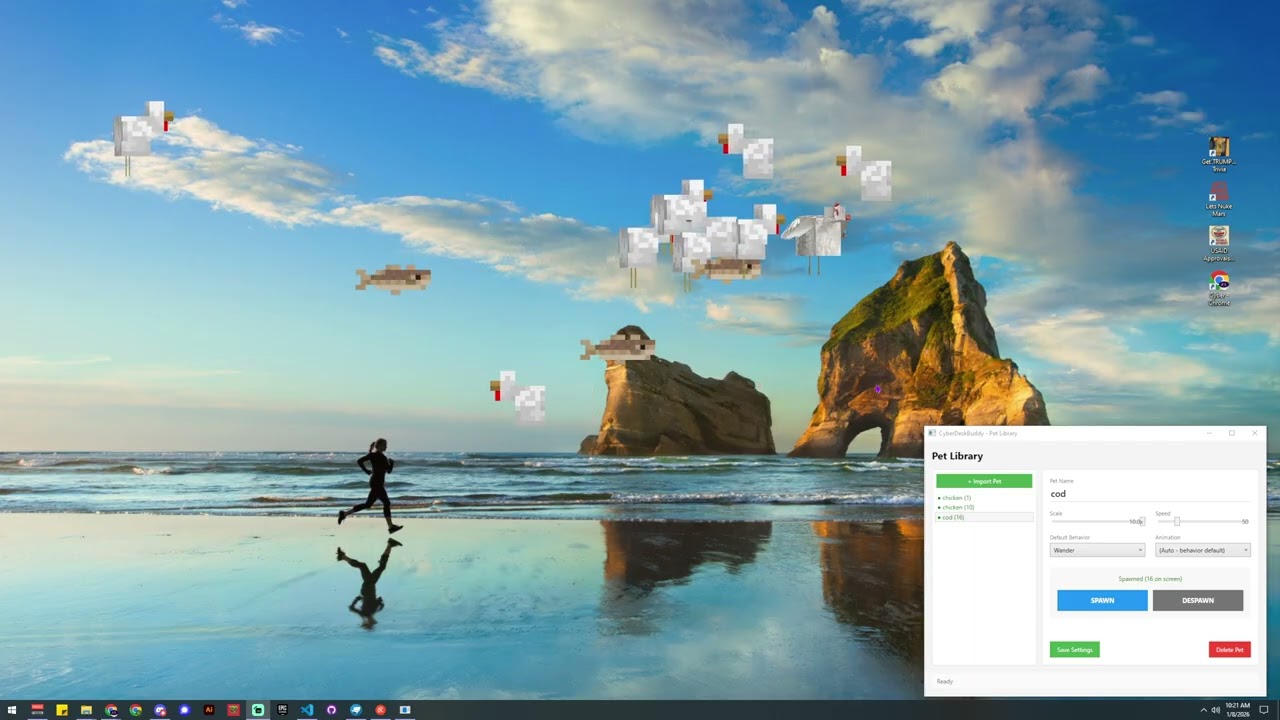Select the Lets Nuke Mars desktop shortcut
Screen dimensions: 1280x720
[1219, 199]
